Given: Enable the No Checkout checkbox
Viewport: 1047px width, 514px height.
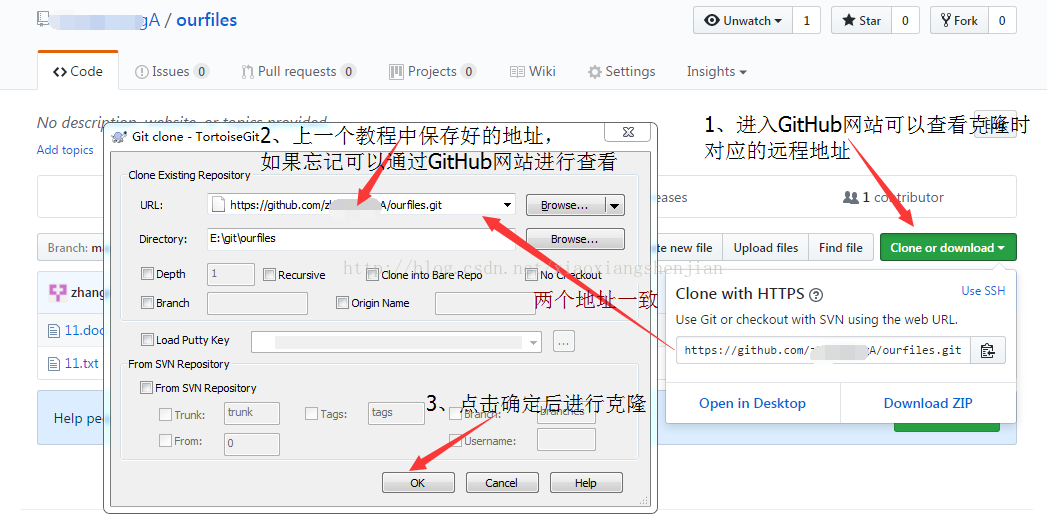Looking at the screenshot, I should (x=531, y=274).
